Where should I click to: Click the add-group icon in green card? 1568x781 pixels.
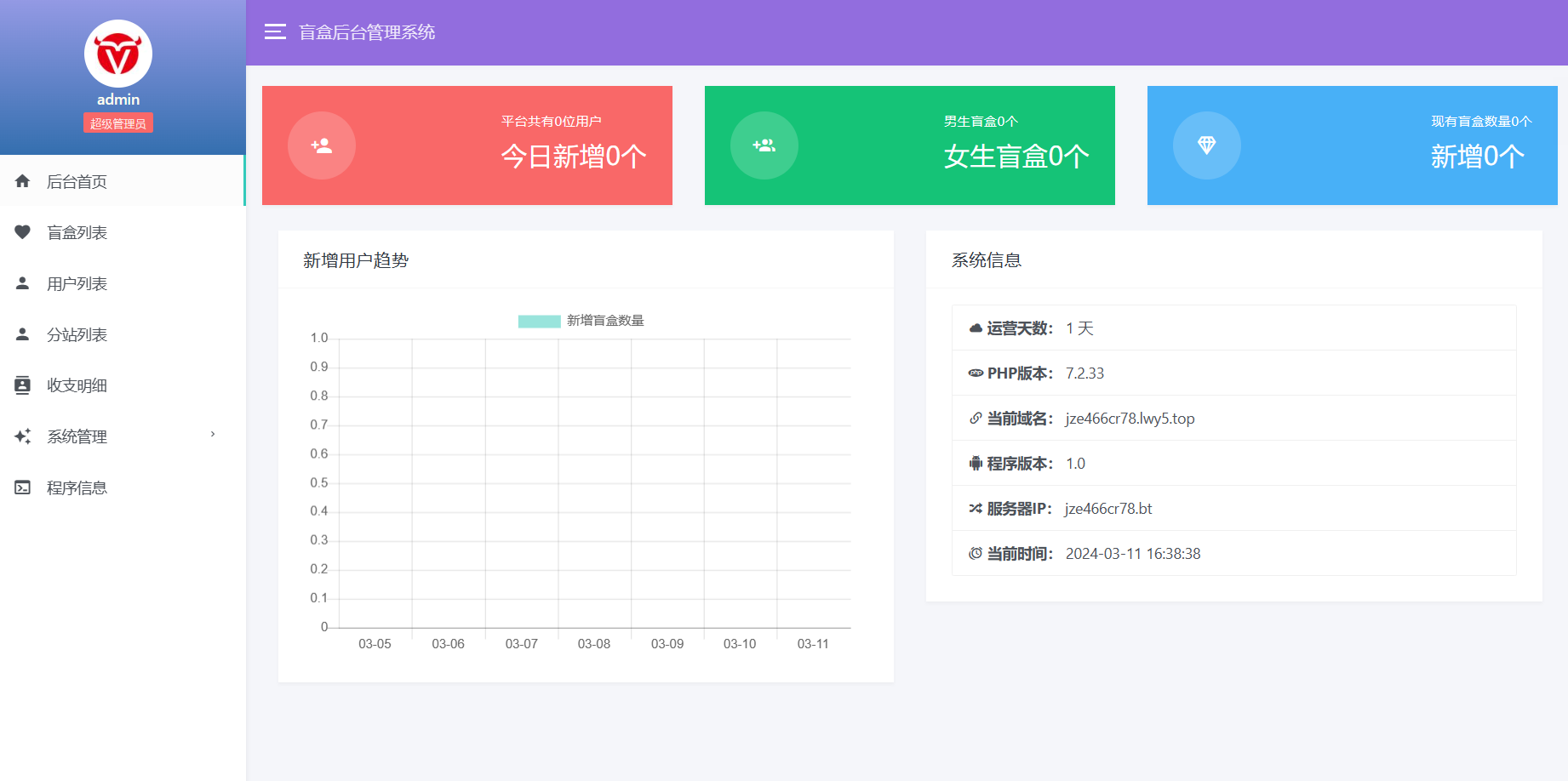764,145
